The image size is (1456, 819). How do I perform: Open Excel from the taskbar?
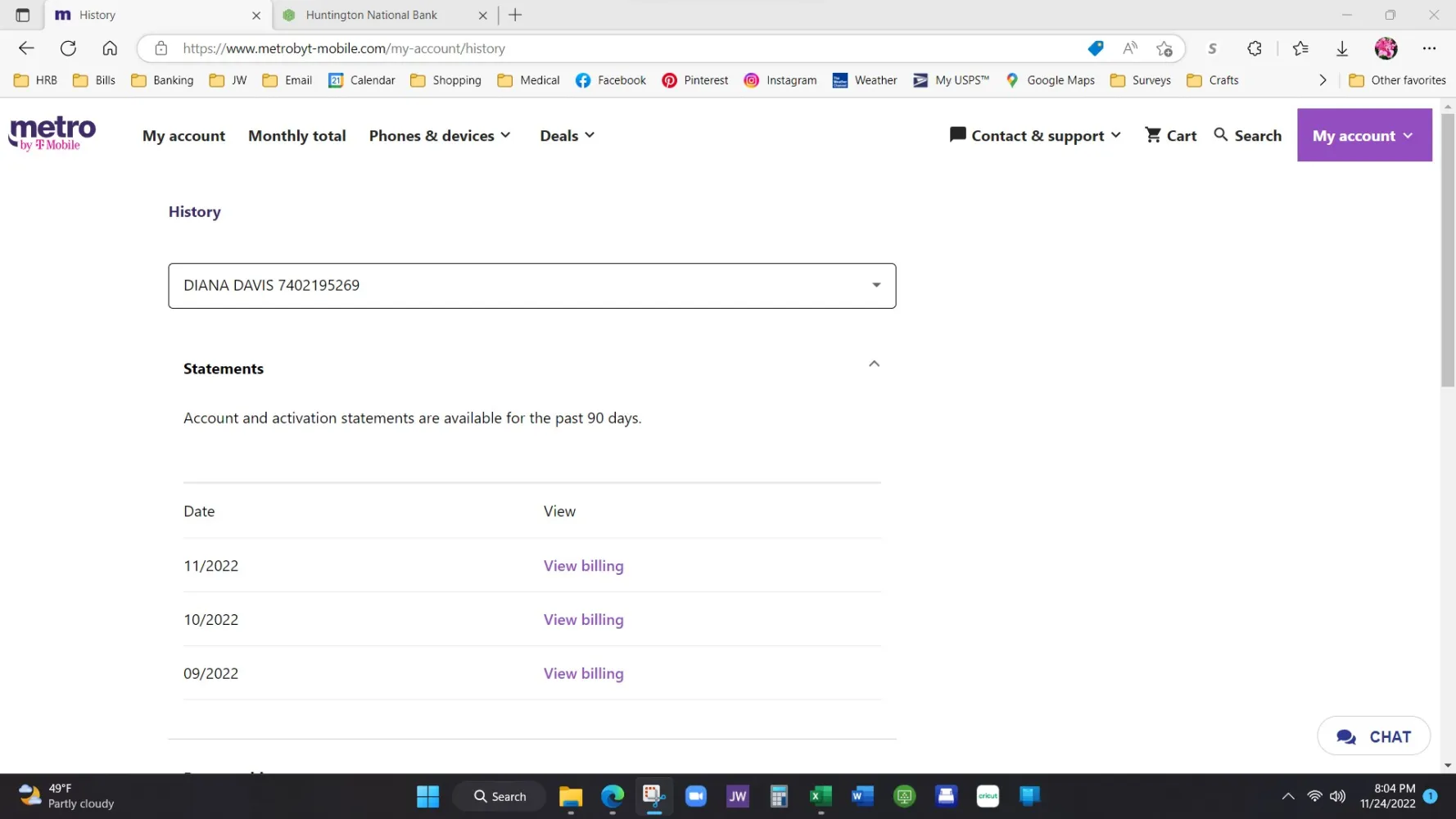(x=820, y=796)
